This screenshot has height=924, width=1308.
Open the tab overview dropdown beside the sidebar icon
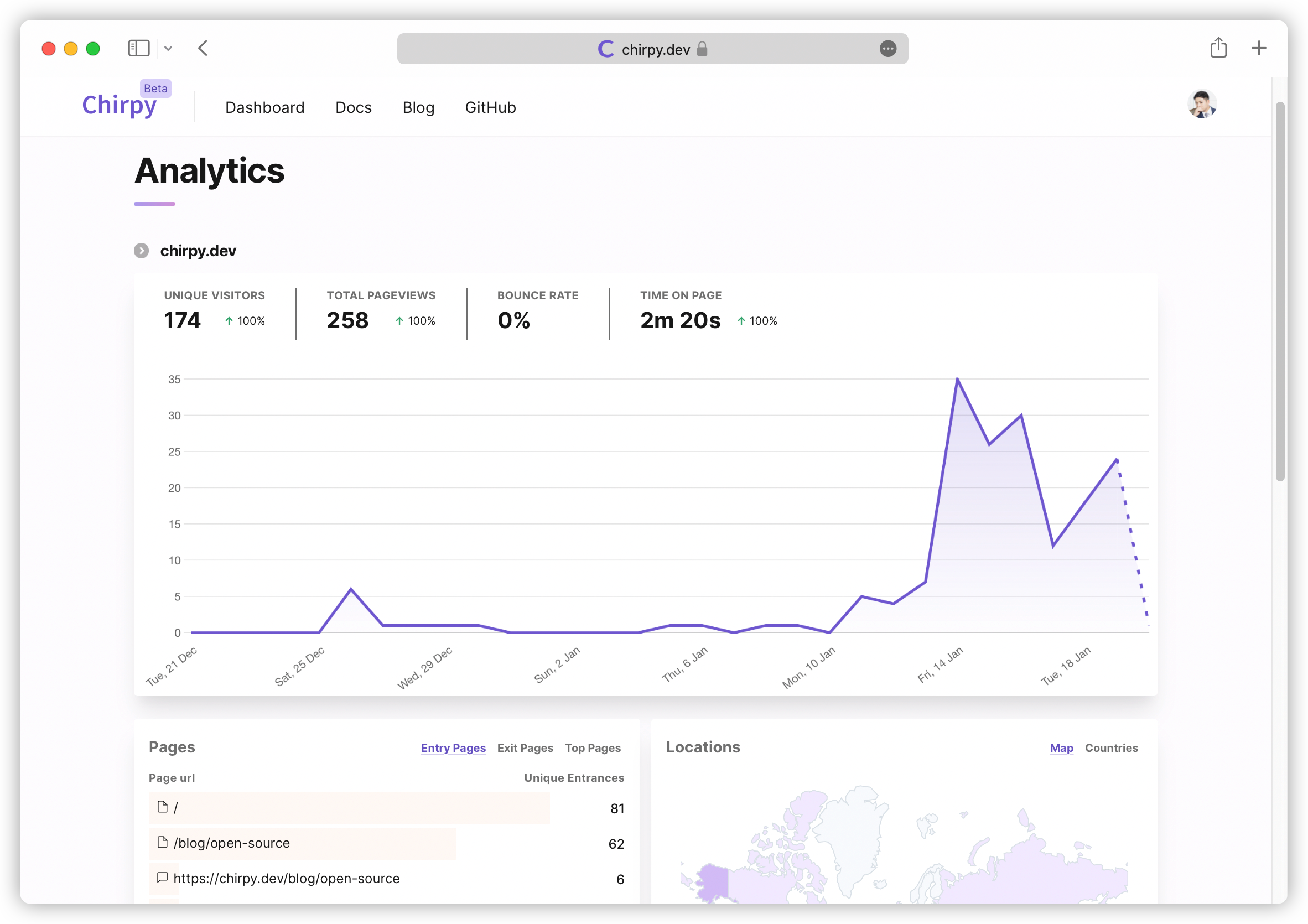[168, 49]
